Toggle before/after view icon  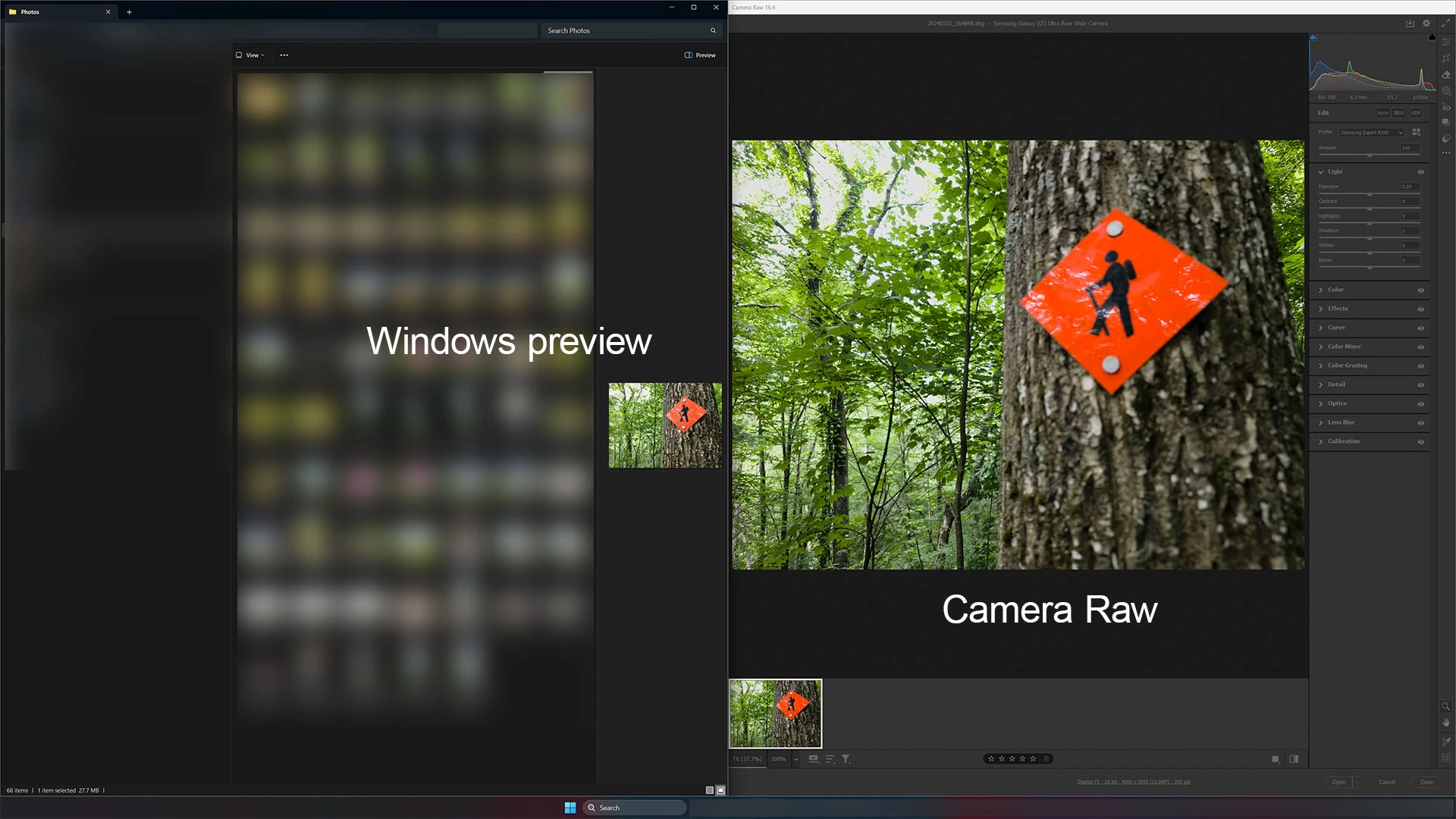1294,759
